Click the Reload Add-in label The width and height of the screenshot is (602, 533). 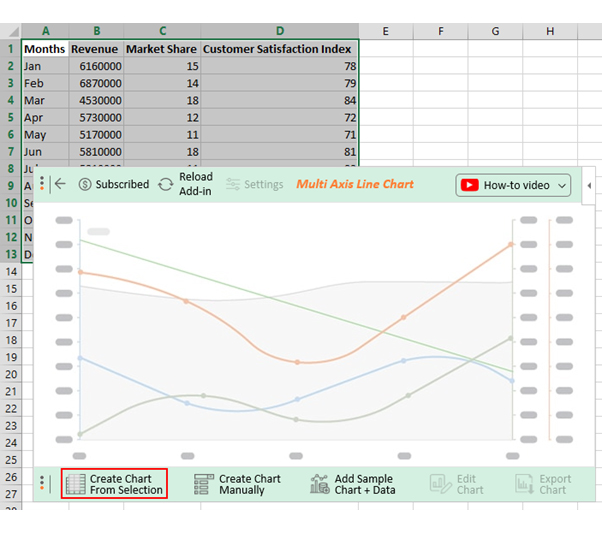(196, 184)
